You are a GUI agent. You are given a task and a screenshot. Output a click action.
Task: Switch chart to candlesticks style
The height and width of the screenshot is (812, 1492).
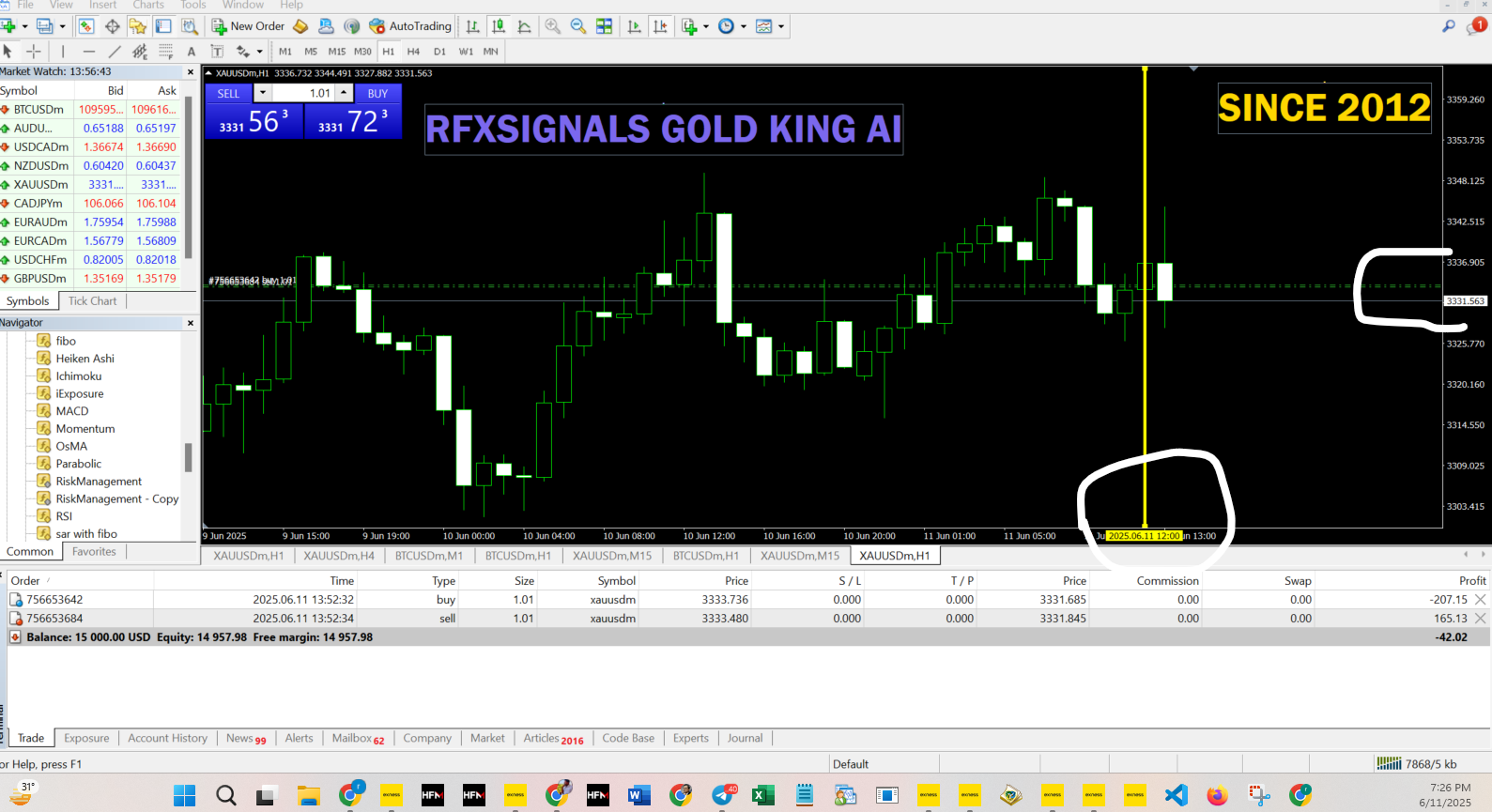click(499, 26)
